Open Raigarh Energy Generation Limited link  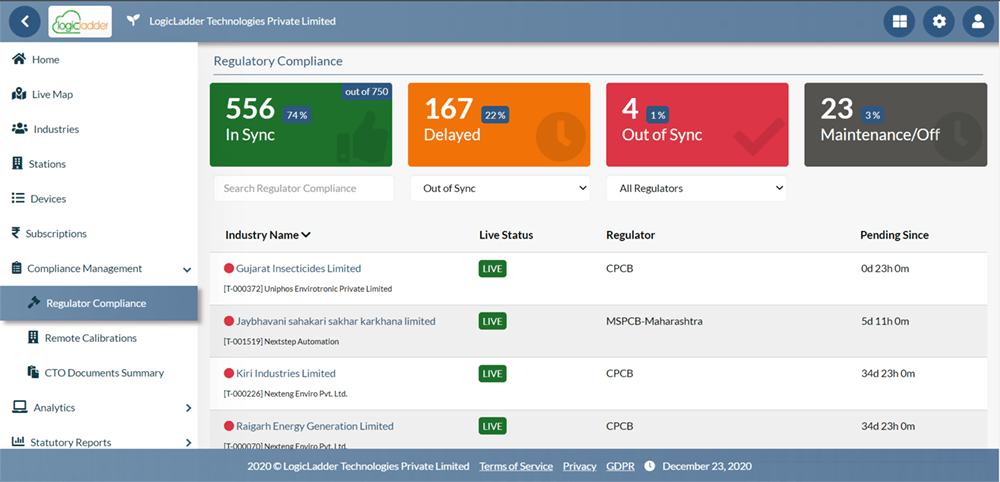[x=315, y=426]
